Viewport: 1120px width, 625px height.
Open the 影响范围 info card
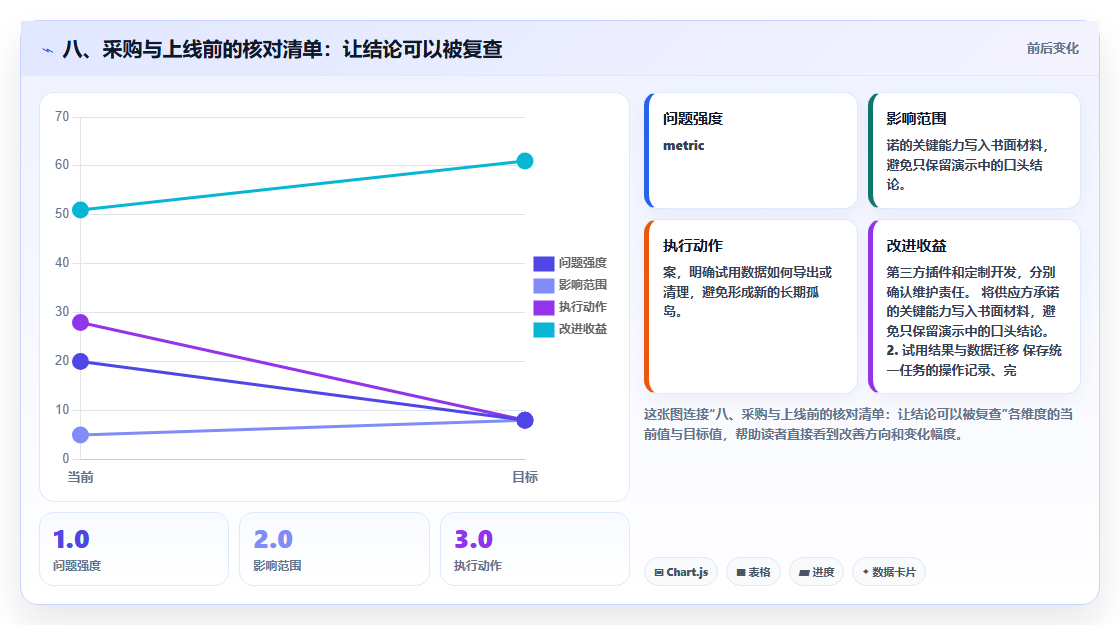click(974, 151)
